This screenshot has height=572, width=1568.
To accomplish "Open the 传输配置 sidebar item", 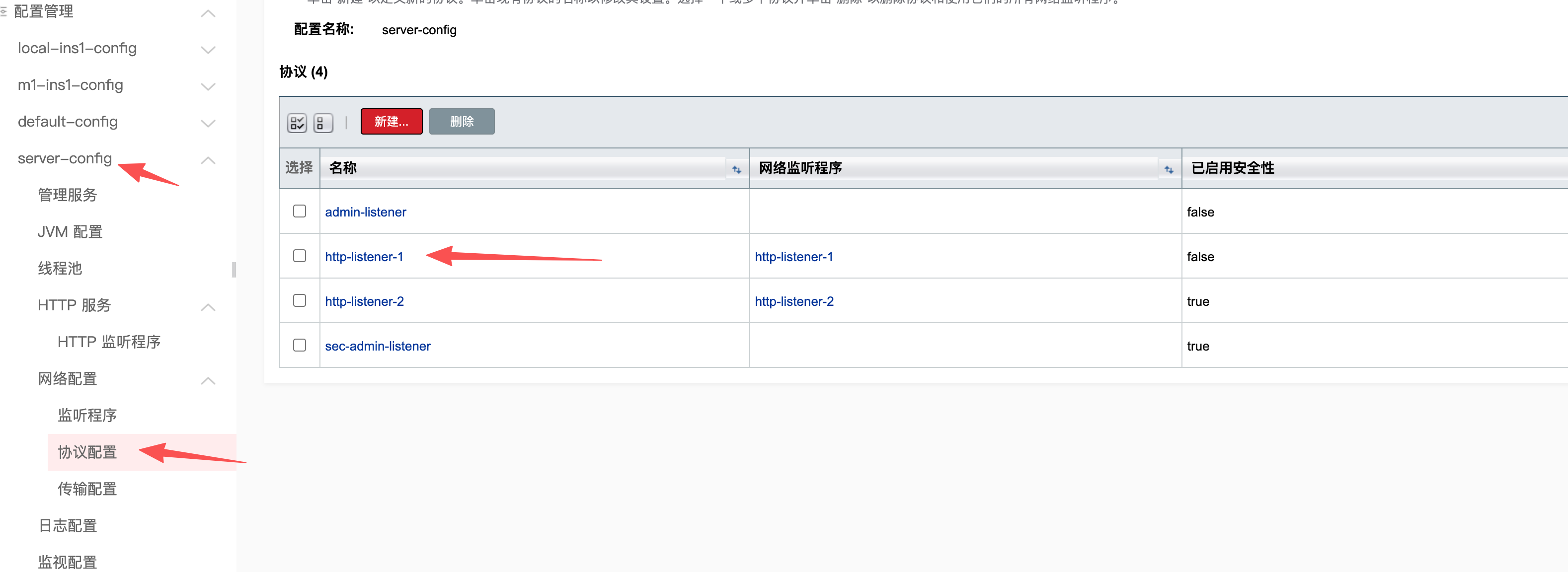I will (x=87, y=489).
